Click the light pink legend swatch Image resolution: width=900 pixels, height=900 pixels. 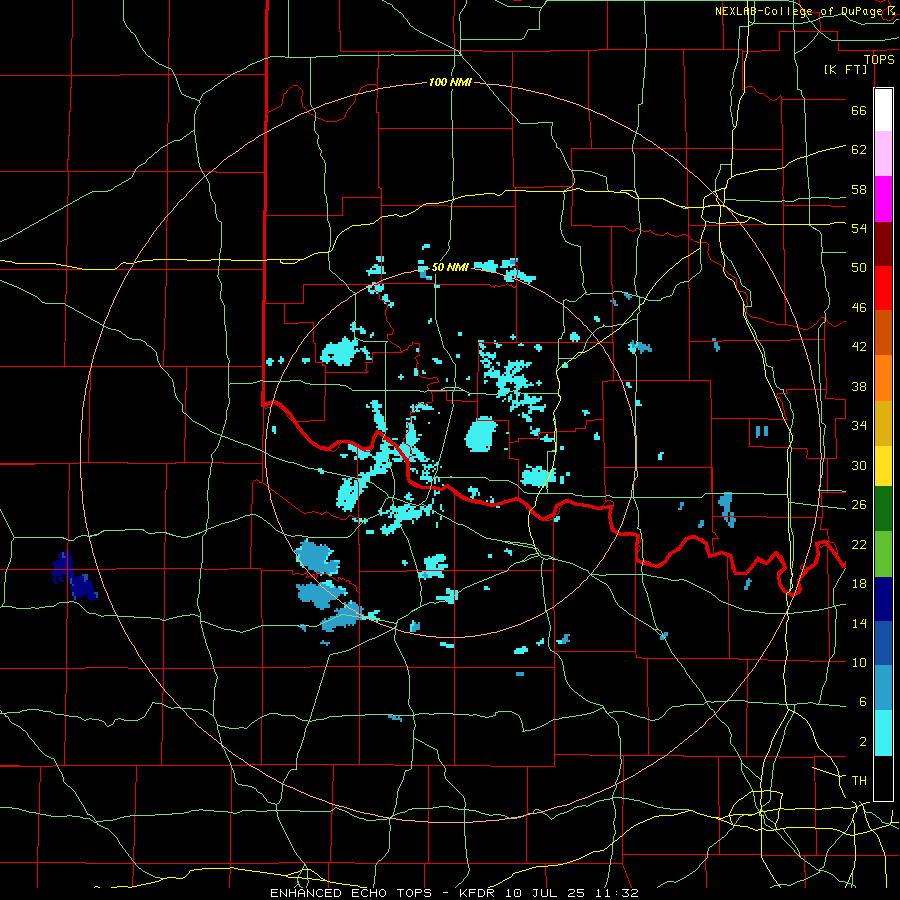883,154
